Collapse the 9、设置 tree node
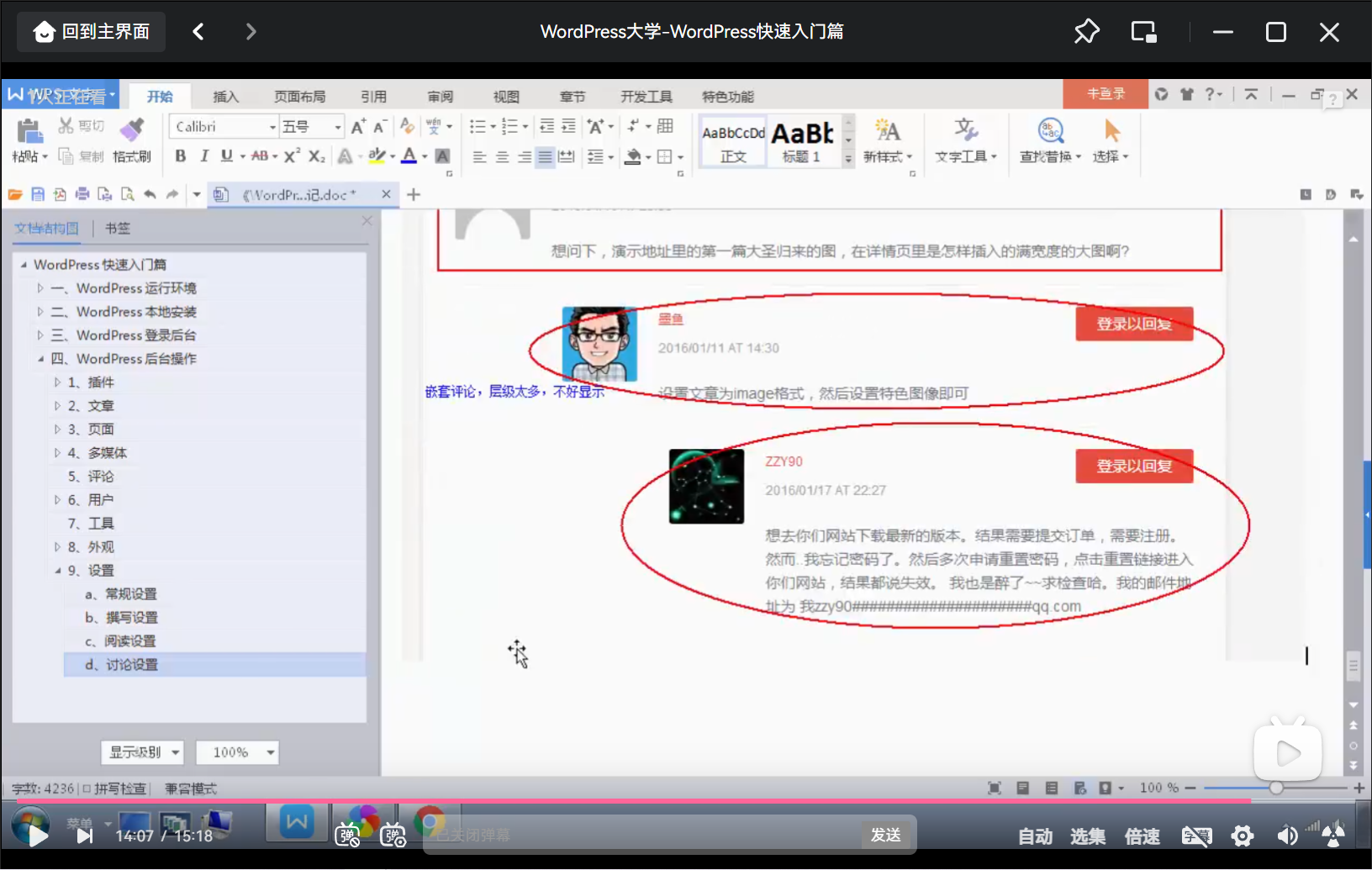The width and height of the screenshot is (1372, 870). (x=57, y=571)
